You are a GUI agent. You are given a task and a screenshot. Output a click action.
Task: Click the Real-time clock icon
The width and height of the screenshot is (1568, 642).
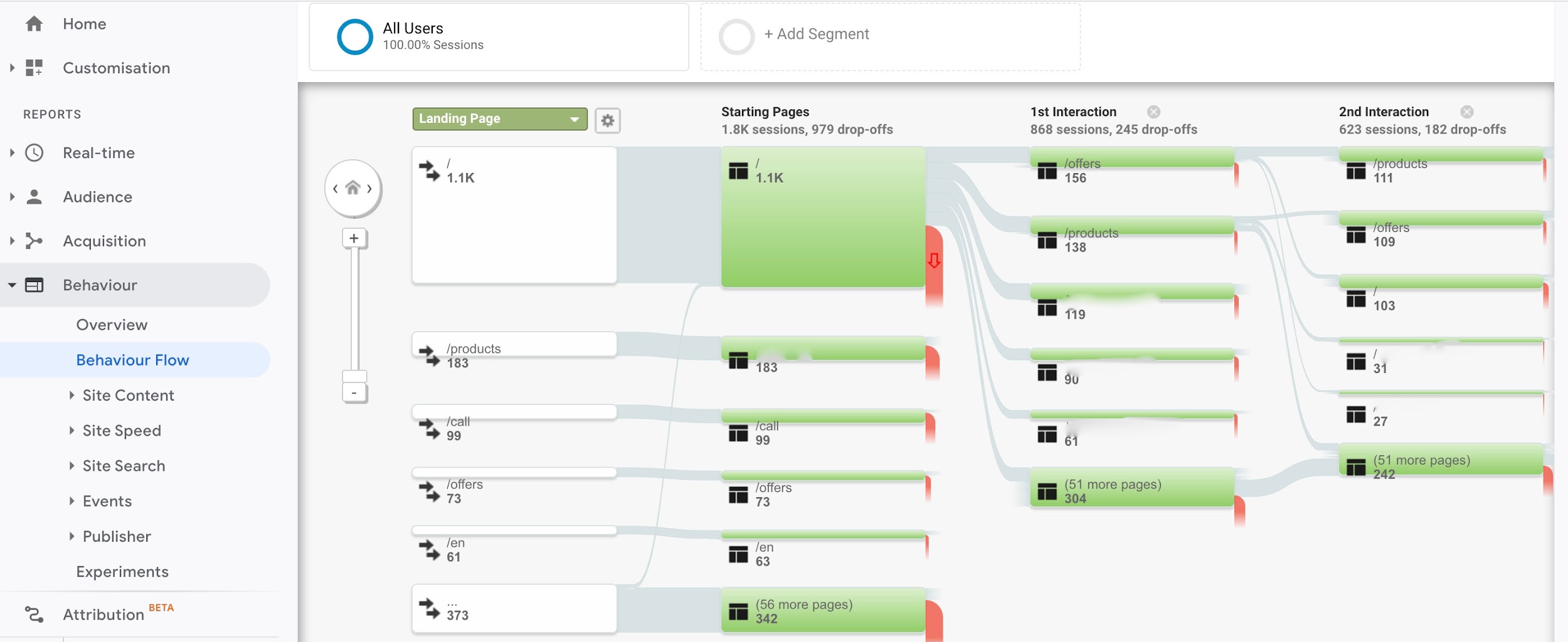coord(34,153)
